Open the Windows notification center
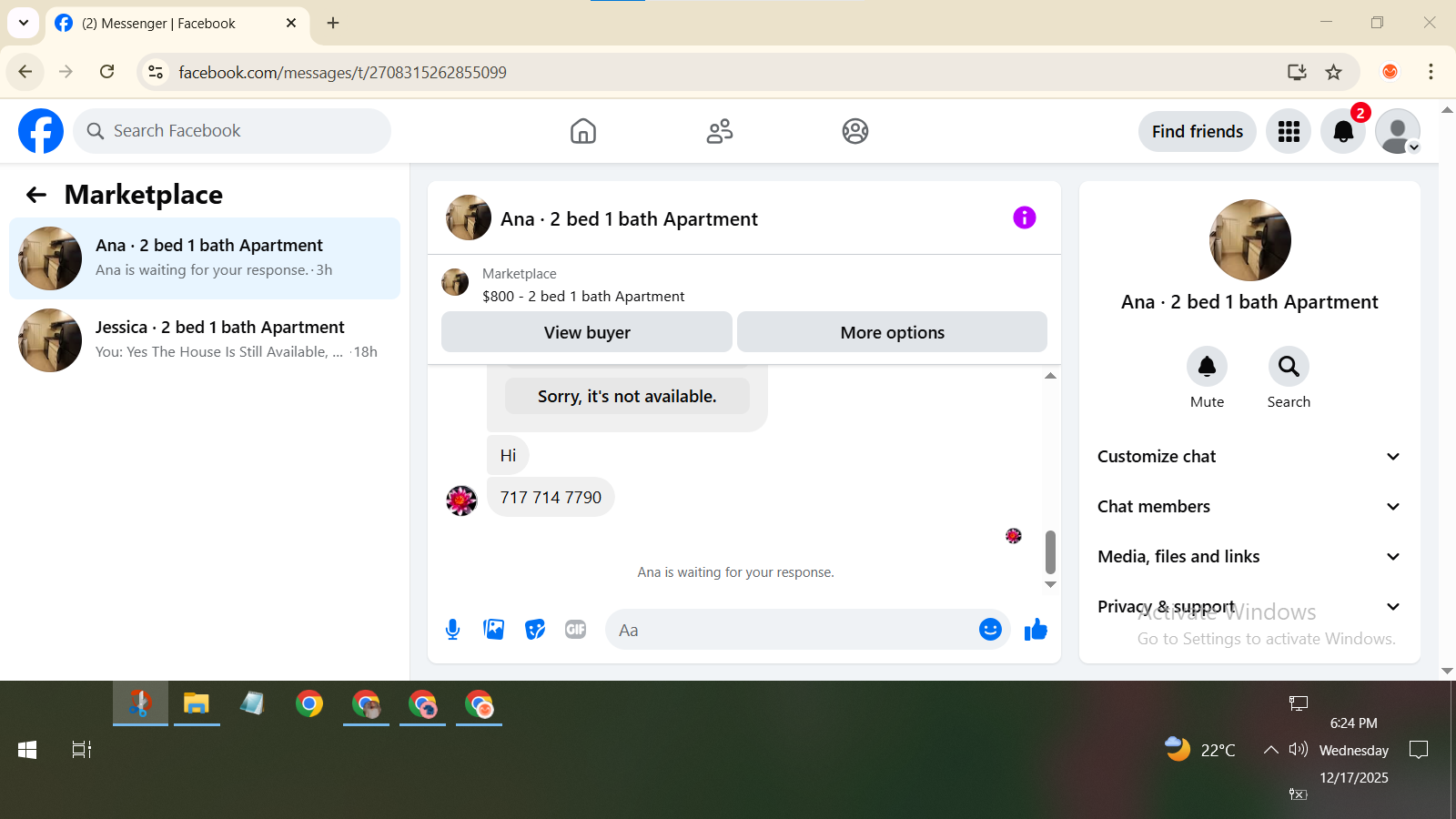 click(x=1419, y=750)
